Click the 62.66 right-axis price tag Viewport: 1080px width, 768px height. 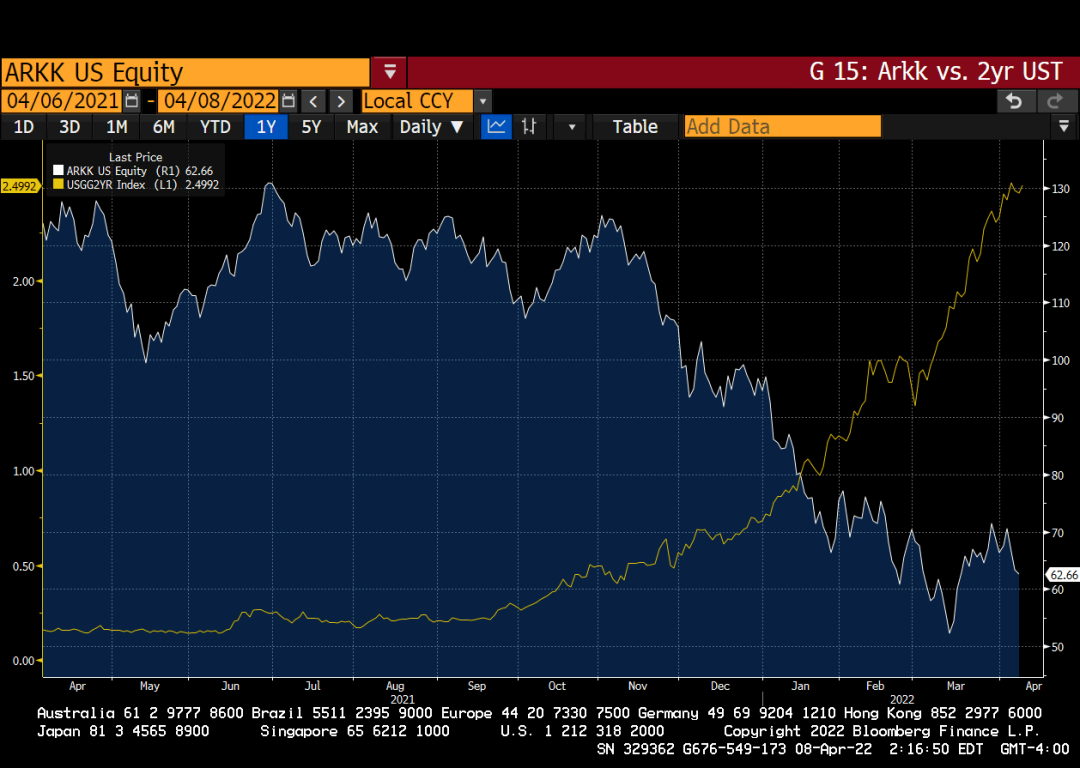coord(1063,574)
